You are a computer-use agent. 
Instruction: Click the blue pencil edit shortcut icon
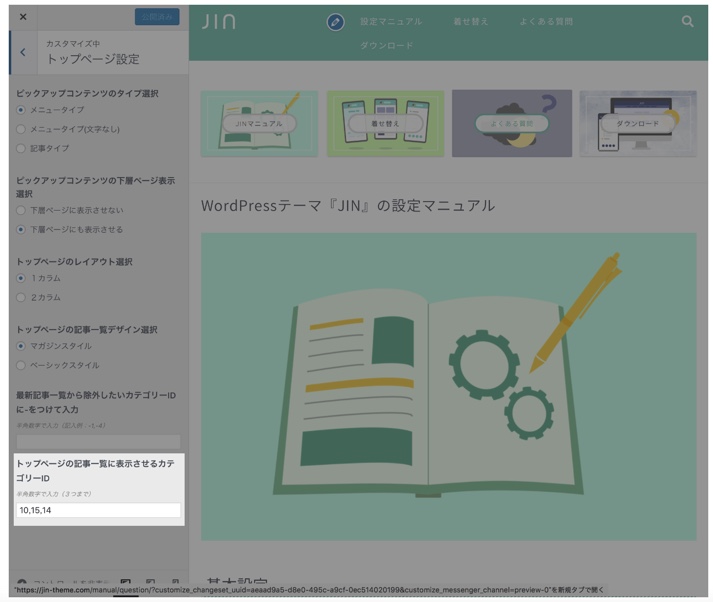[336, 22]
